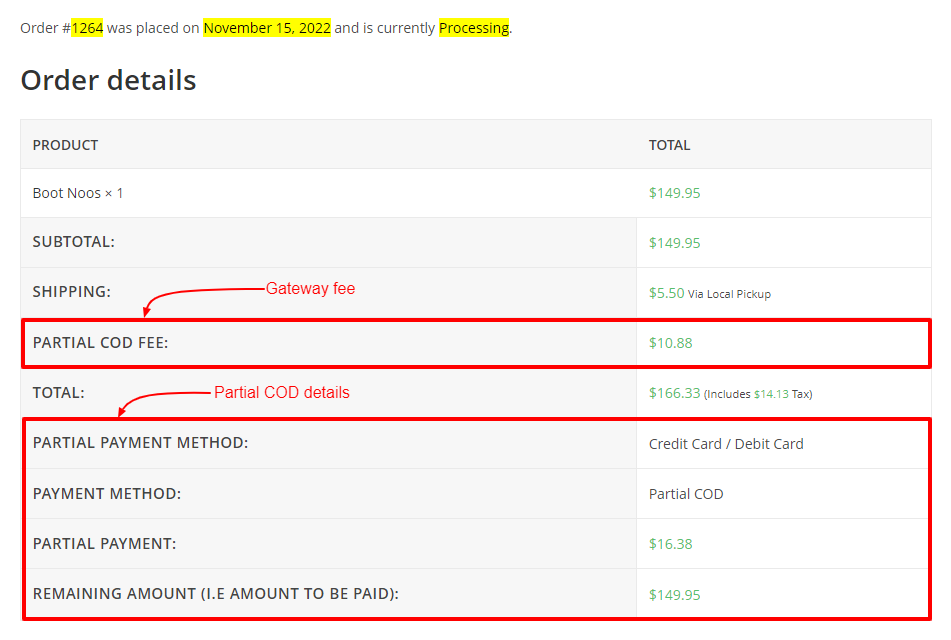Select the PRODUCT column header

tap(65, 145)
